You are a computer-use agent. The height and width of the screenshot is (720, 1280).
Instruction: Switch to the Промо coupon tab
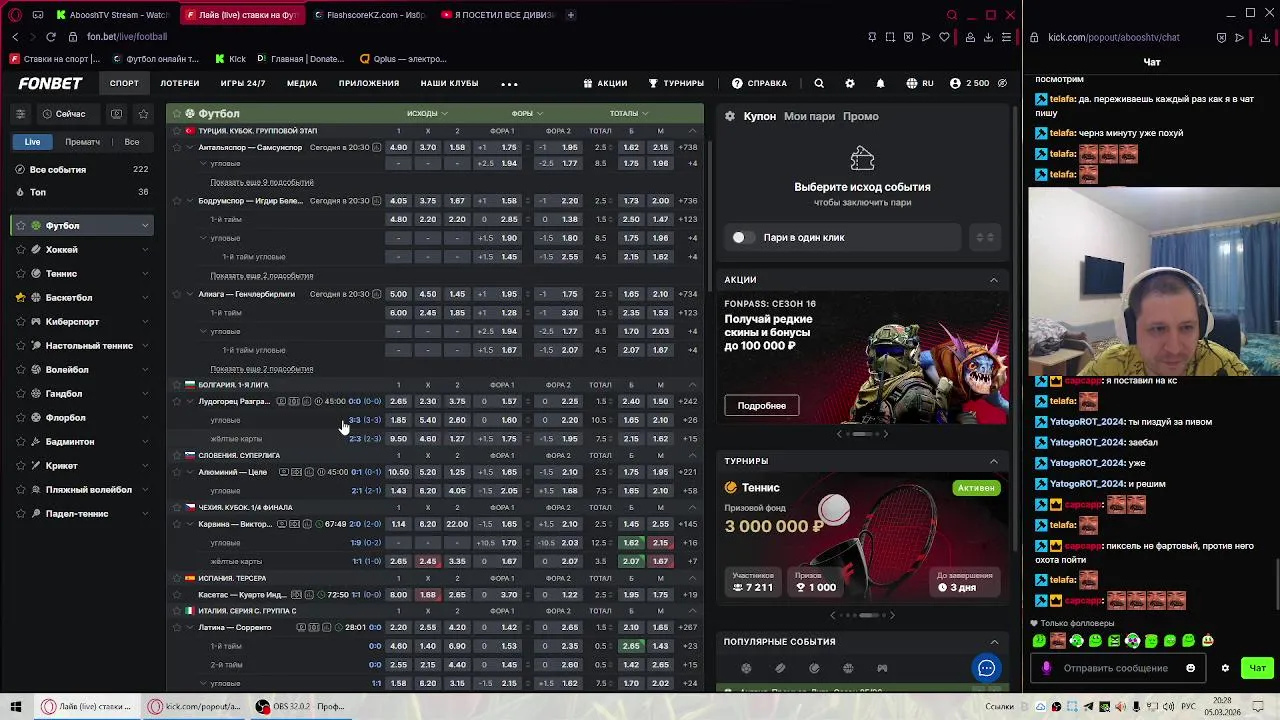click(861, 116)
